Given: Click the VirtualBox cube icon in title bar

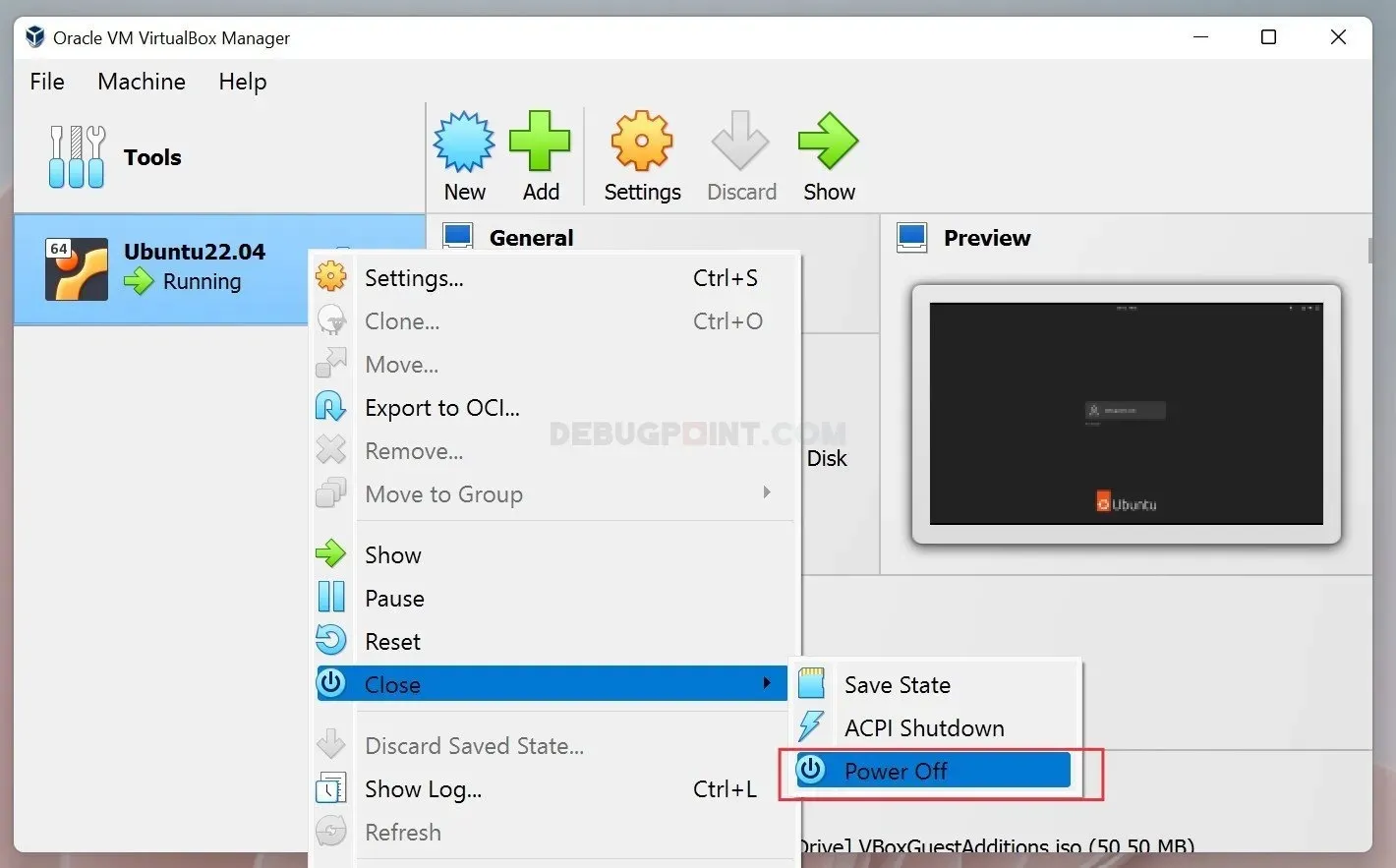Looking at the screenshot, I should pos(35,37).
